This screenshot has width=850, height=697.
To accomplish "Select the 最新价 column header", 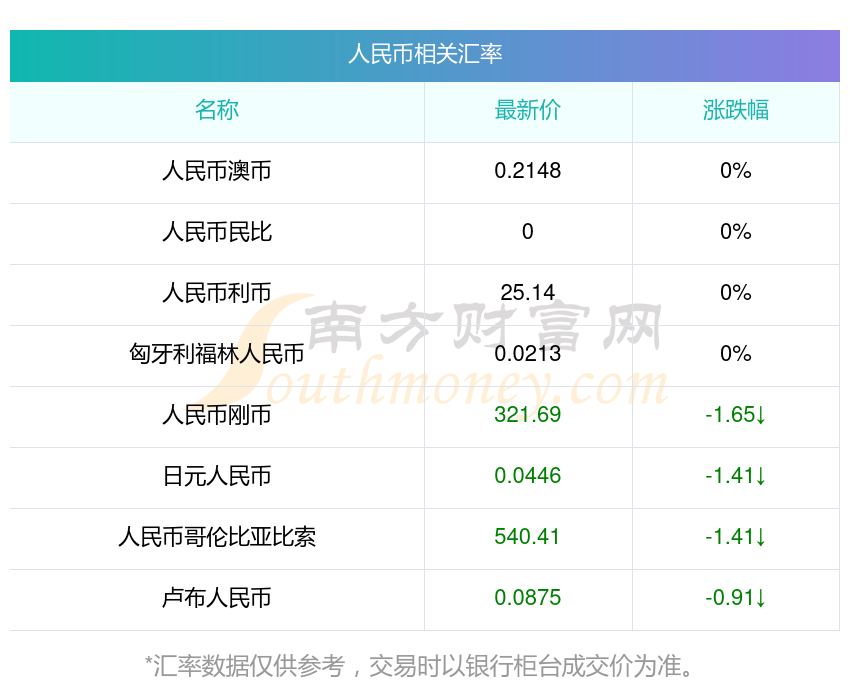I will tap(528, 110).
